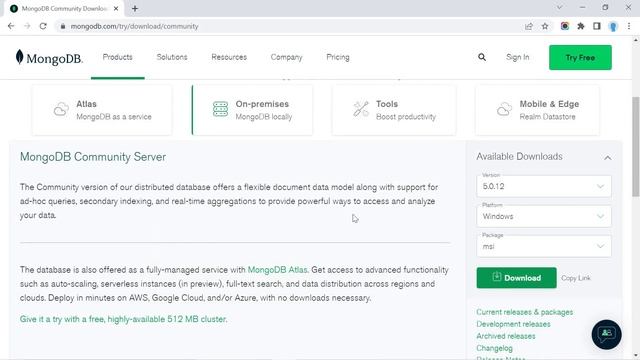Click the green Download button
Screen dimensions: 640x360
516,278
